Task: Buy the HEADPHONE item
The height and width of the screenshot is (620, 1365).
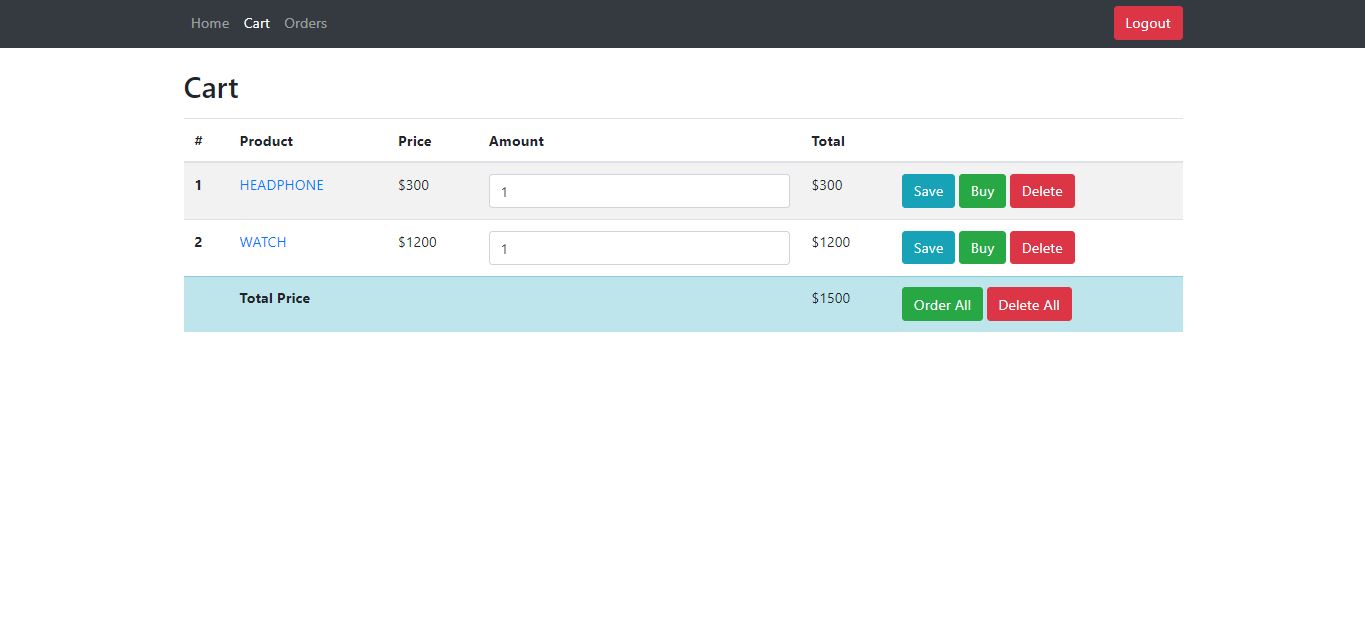Action: click(x=982, y=191)
